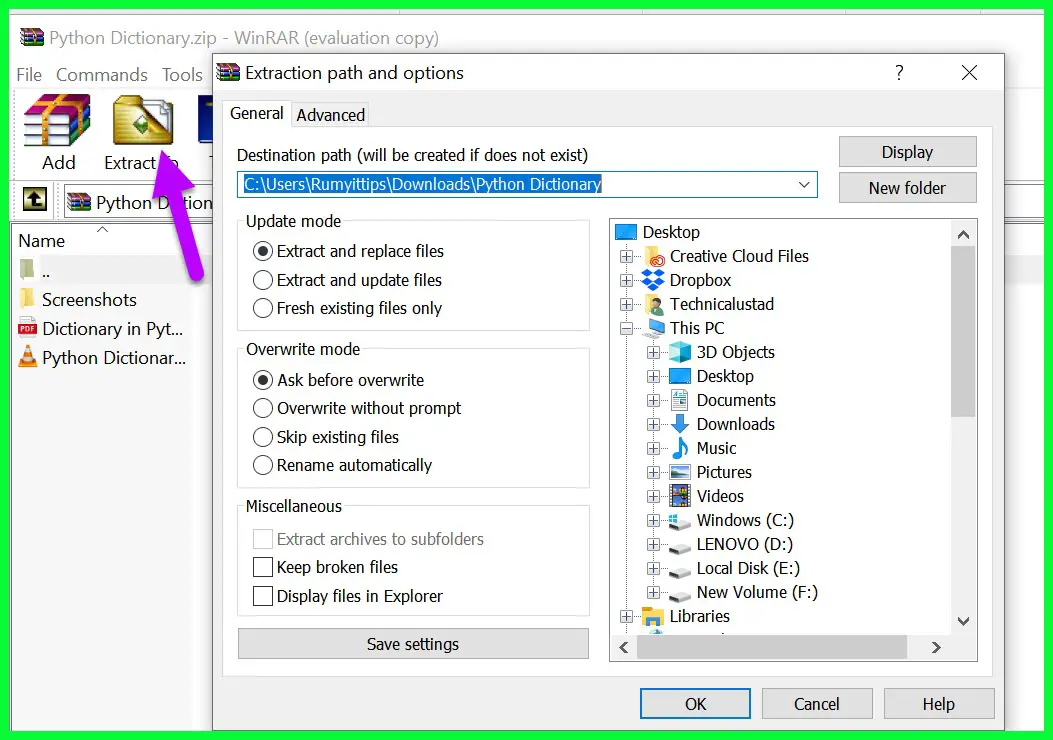The height and width of the screenshot is (740, 1053).
Task: Click the Windows (C:) drive icon
Action: click(680, 521)
